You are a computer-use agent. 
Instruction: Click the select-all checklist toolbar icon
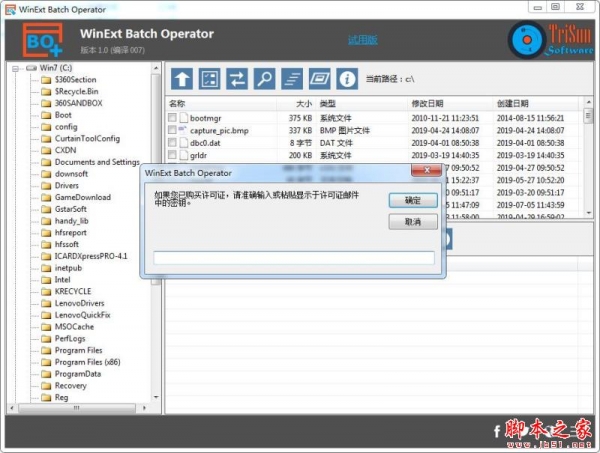209,79
